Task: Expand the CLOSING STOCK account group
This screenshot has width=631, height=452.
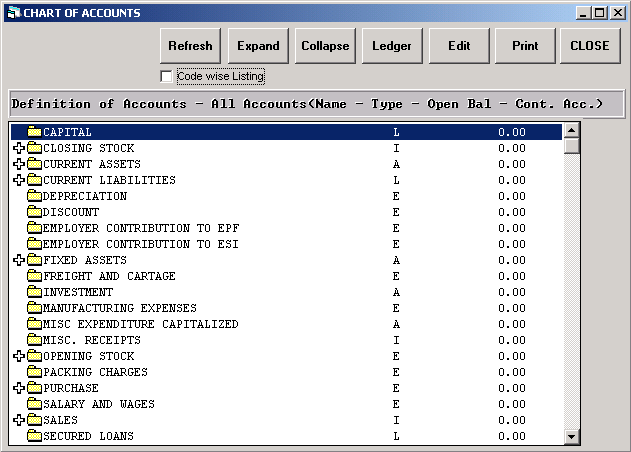Action: [x=19, y=148]
